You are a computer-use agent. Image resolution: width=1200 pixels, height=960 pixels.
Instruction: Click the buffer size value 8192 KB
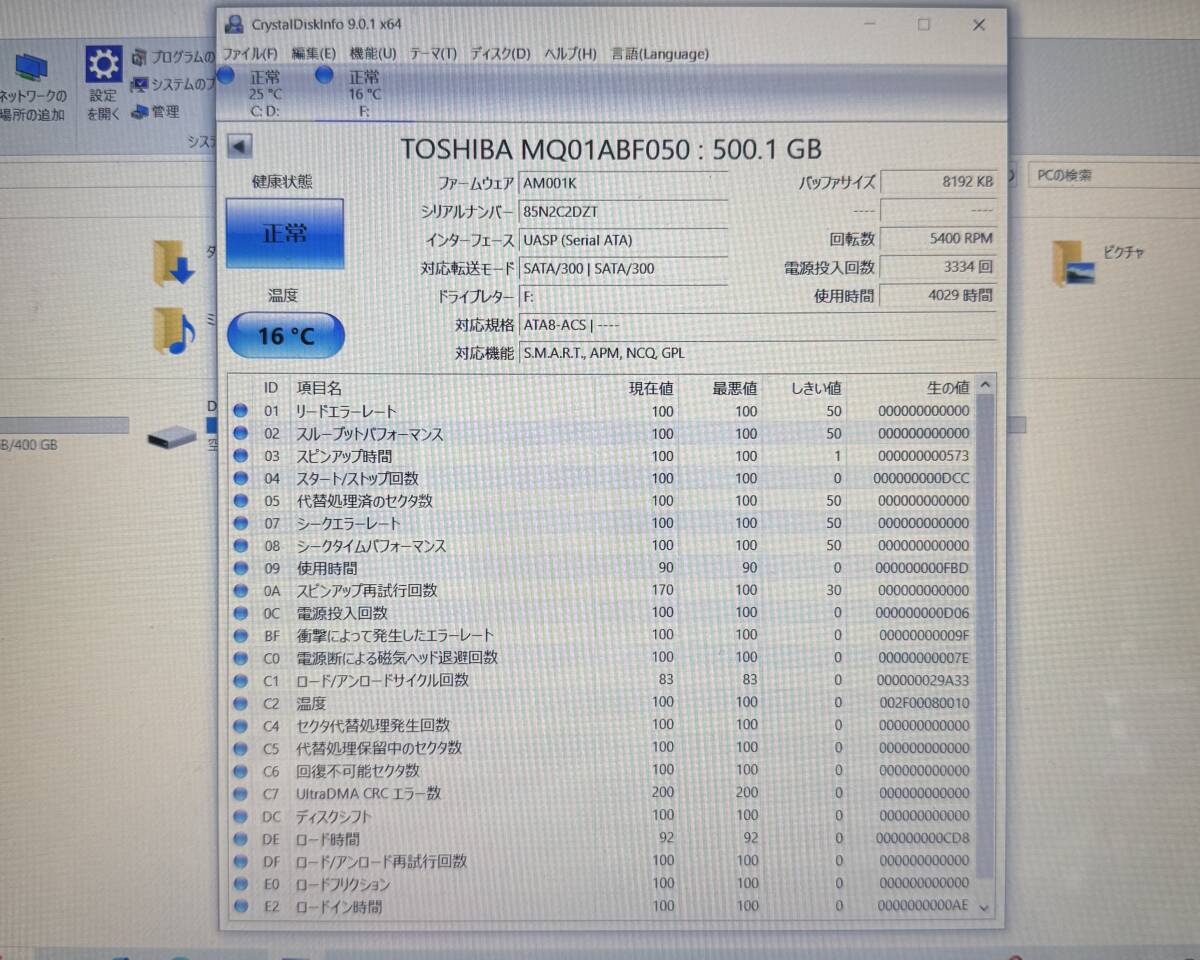(938, 182)
